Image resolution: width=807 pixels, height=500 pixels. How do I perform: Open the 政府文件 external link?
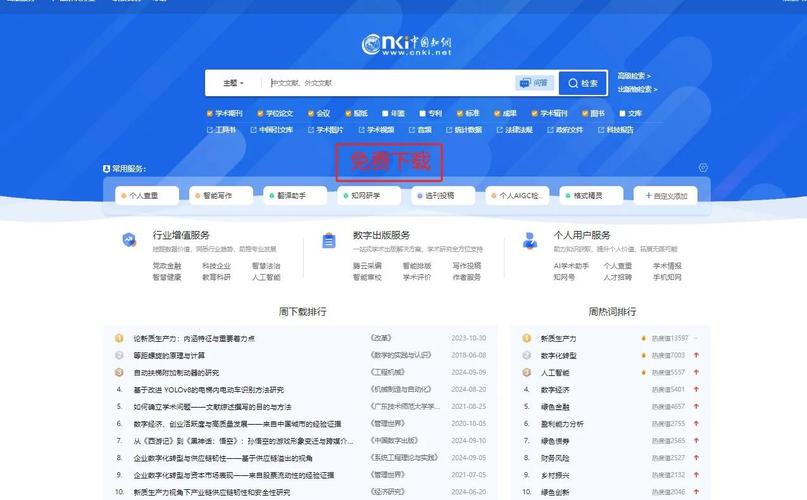coord(565,130)
